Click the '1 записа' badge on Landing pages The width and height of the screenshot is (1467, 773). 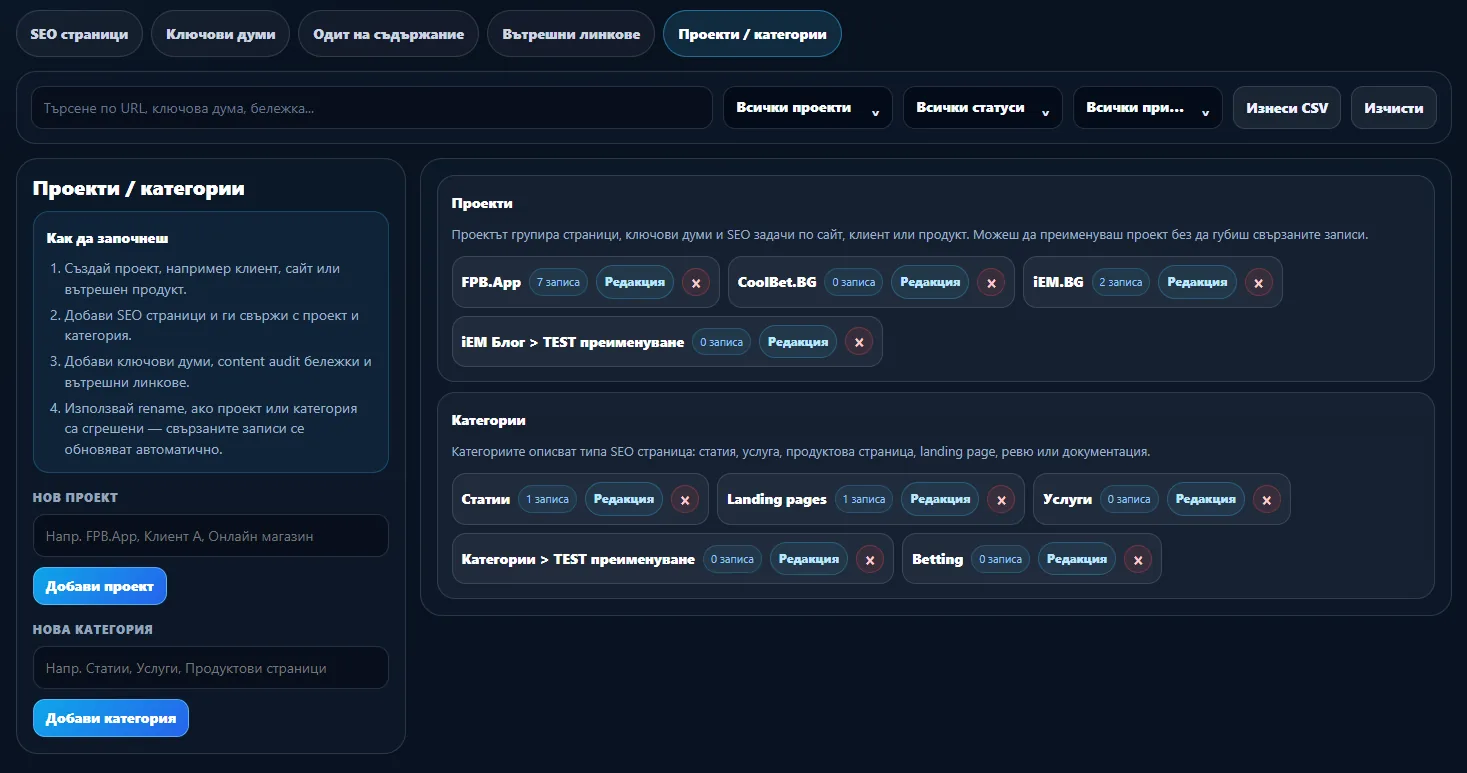pyautogui.click(x=864, y=499)
